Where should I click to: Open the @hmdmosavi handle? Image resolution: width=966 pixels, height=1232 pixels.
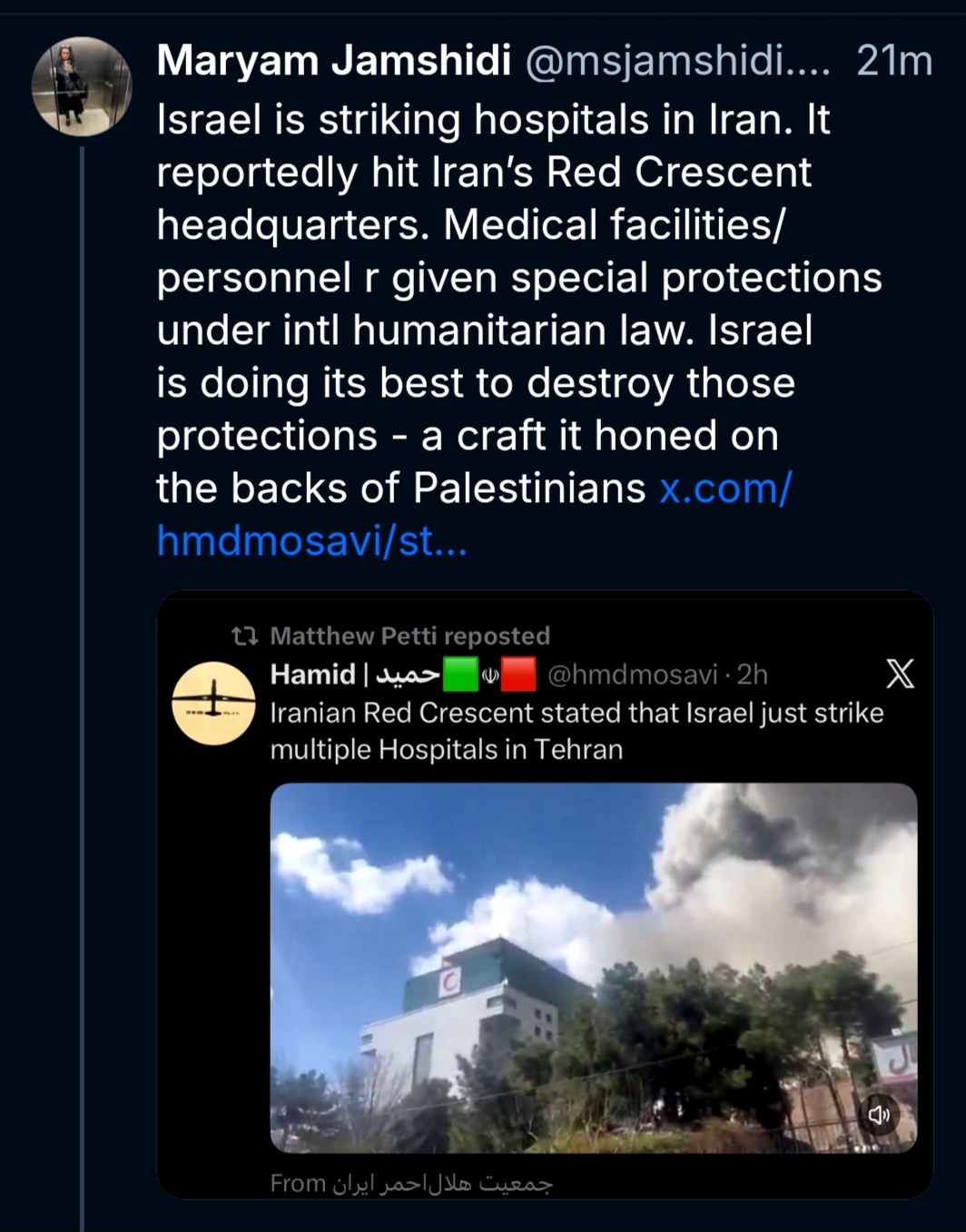[x=632, y=675]
